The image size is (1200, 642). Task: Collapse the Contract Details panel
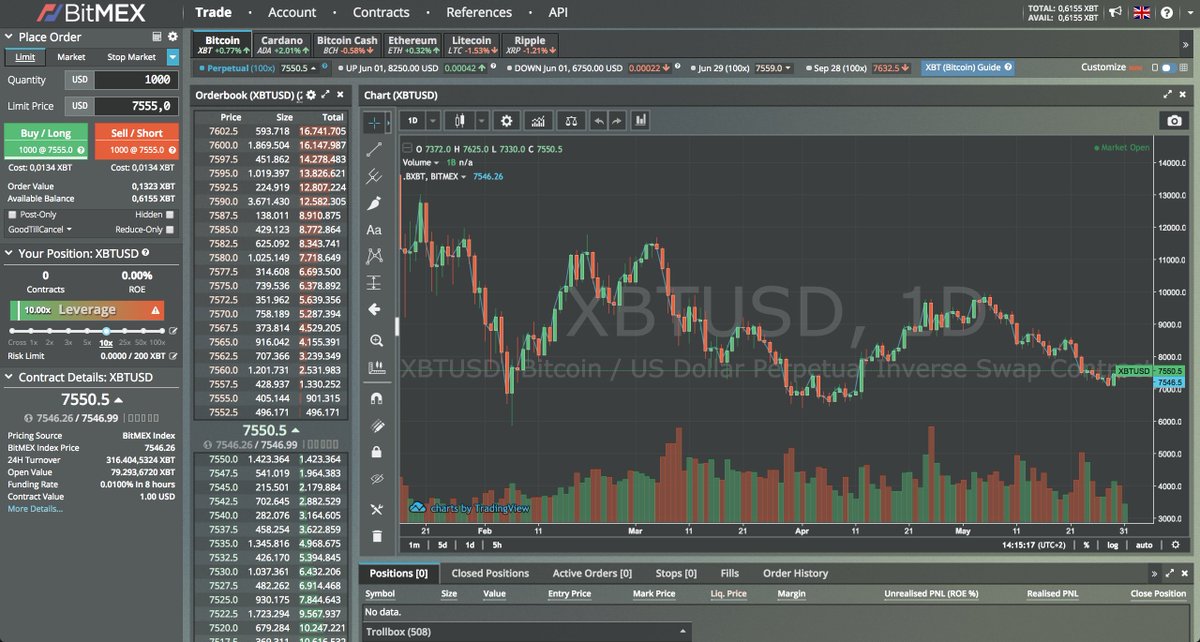pyautogui.click(x=10, y=377)
